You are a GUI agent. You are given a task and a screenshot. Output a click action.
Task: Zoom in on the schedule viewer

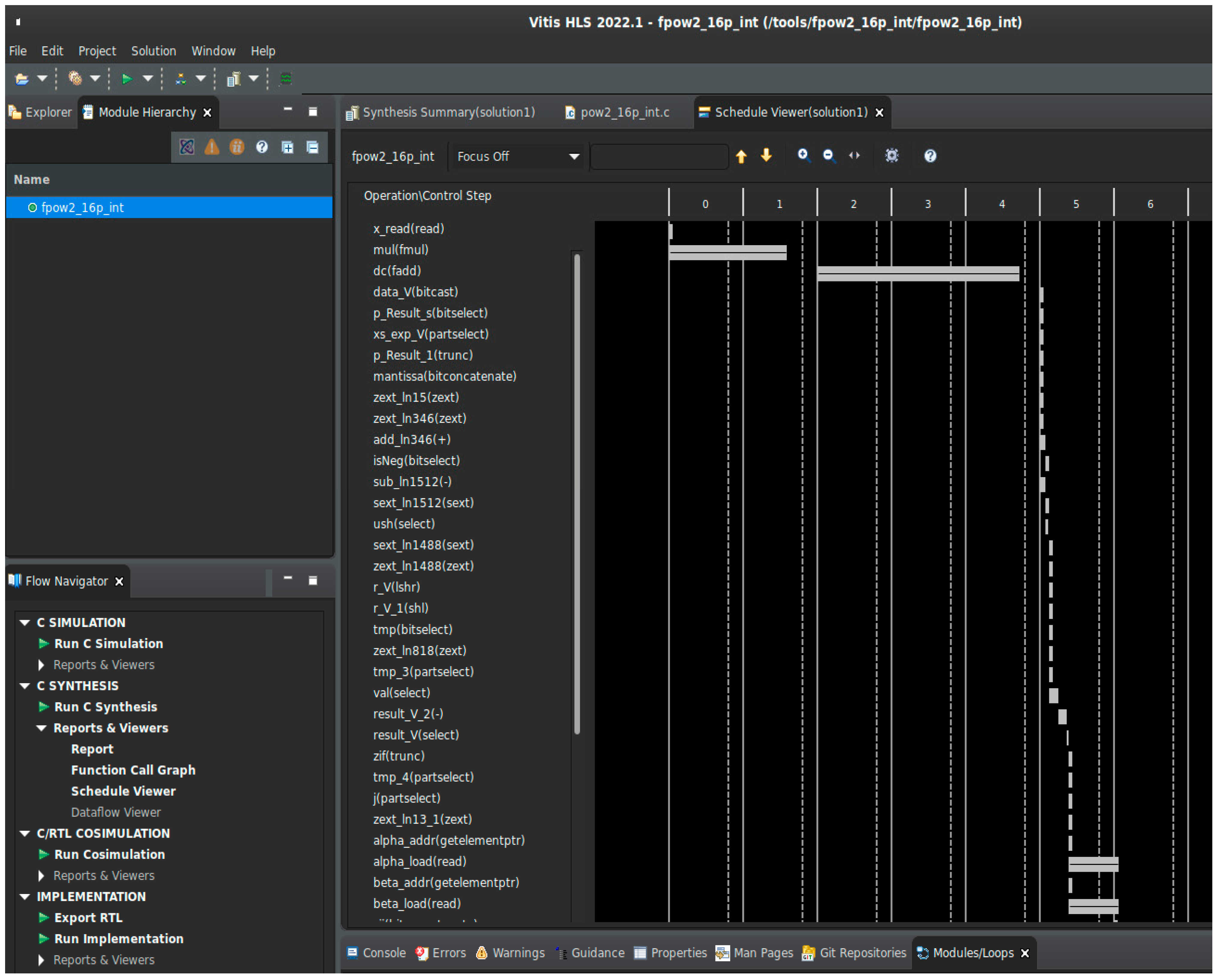coord(803,155)
